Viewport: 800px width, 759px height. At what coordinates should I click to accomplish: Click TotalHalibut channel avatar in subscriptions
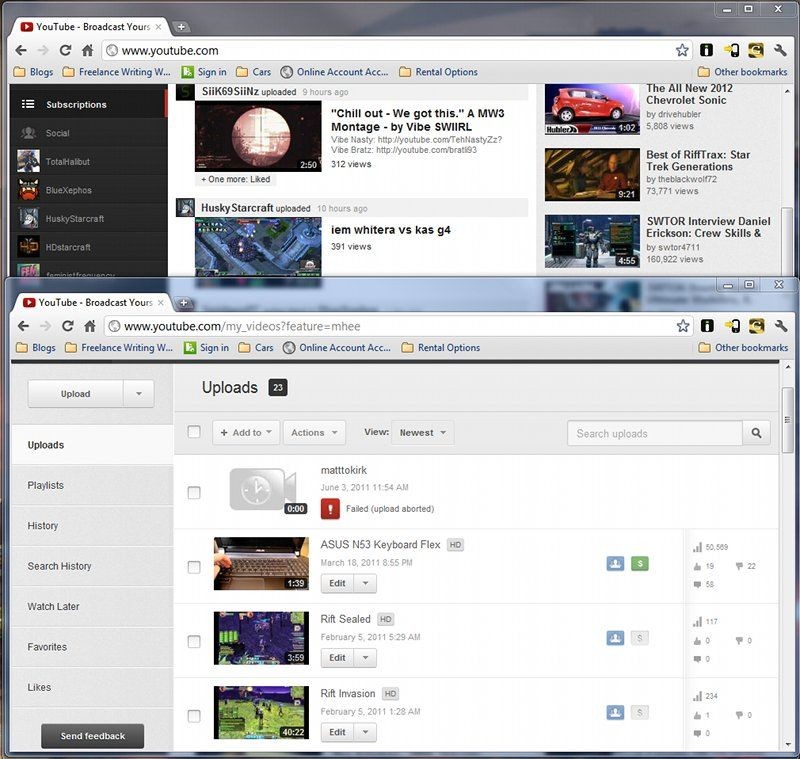coord(28,161)
